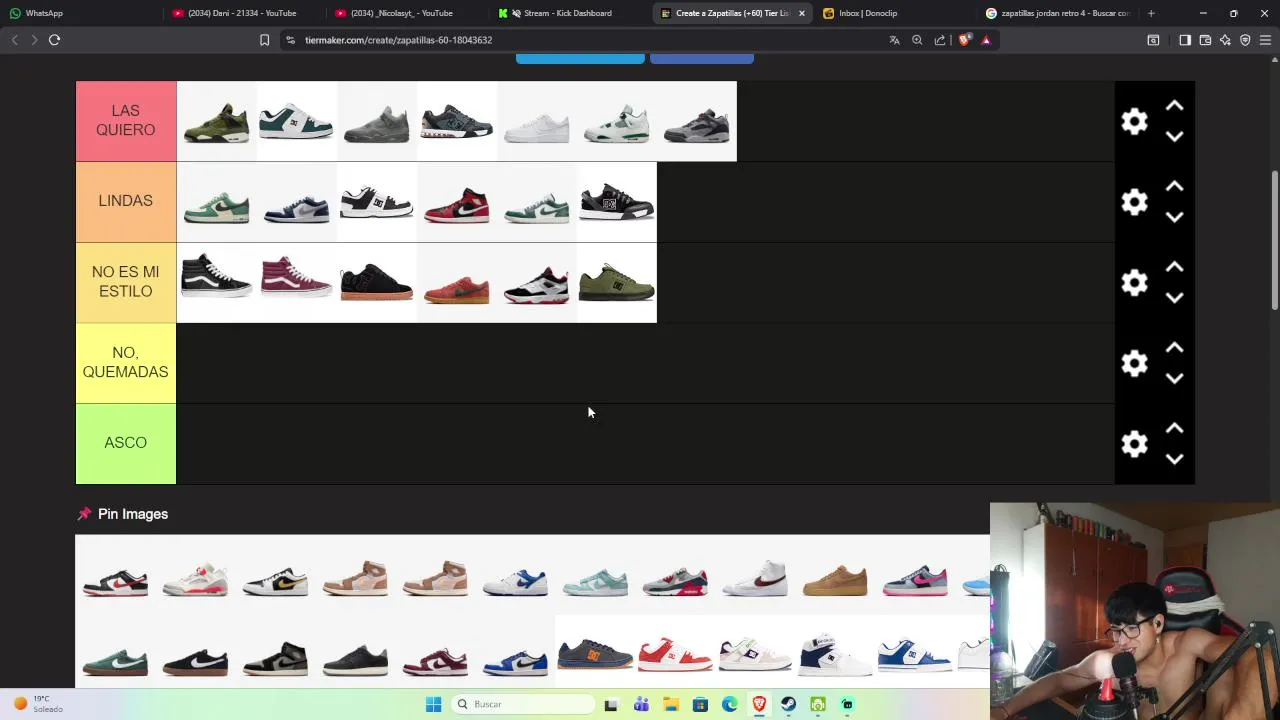
Task: Open browser hamburger menu
Action: 1265,40
